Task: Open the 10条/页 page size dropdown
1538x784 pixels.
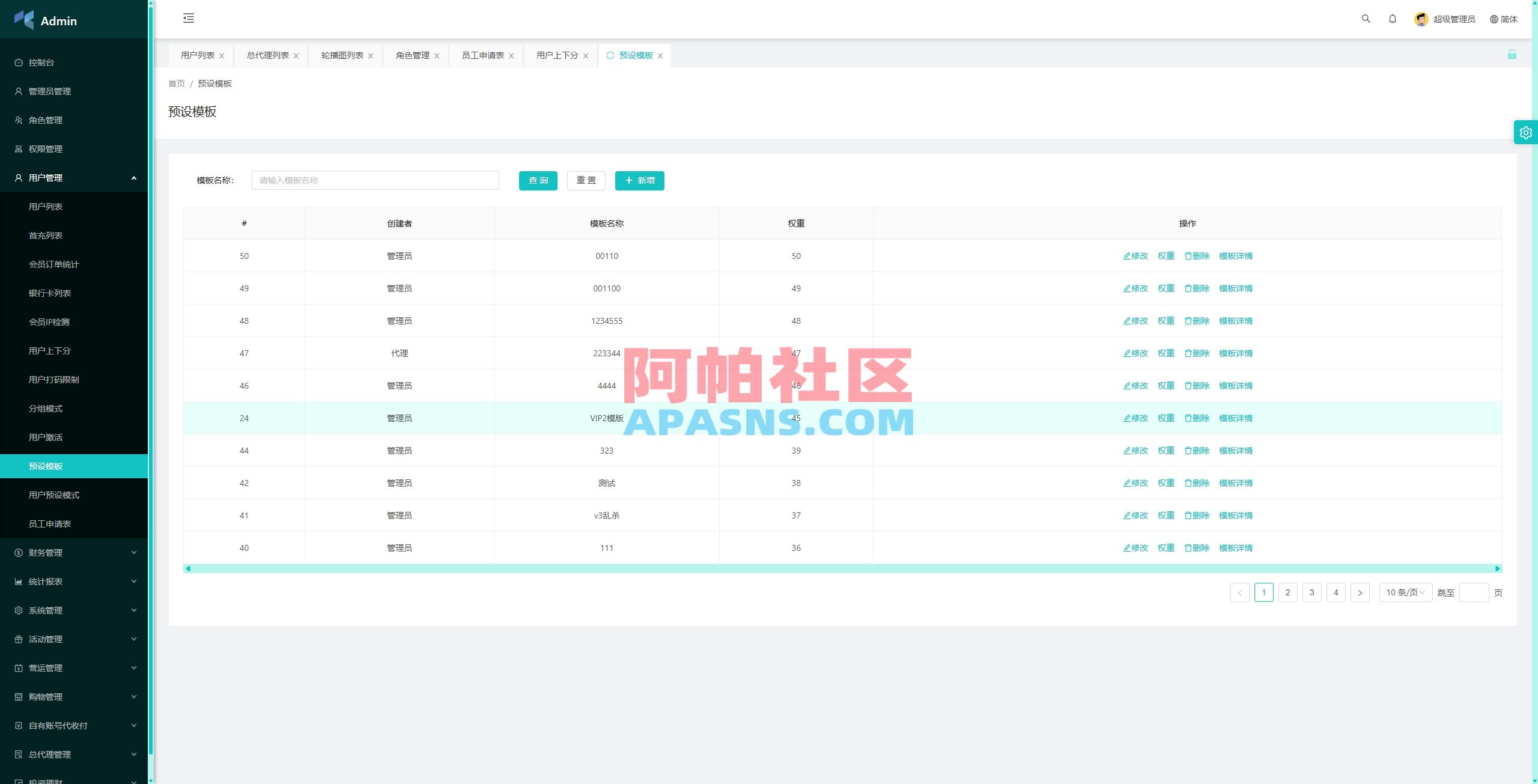Action: [1405, 592]
